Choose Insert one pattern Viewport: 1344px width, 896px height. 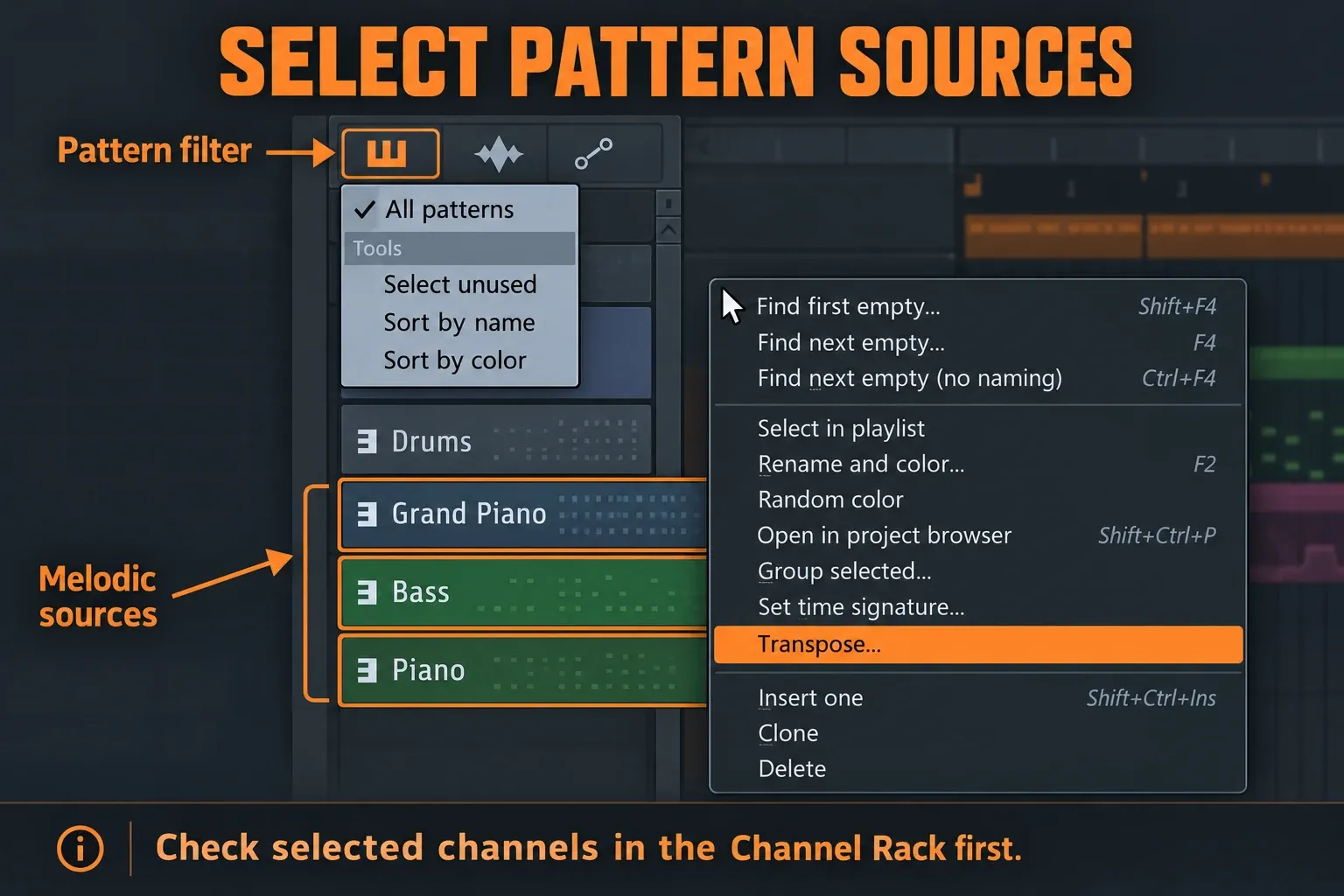pos(978,697)
